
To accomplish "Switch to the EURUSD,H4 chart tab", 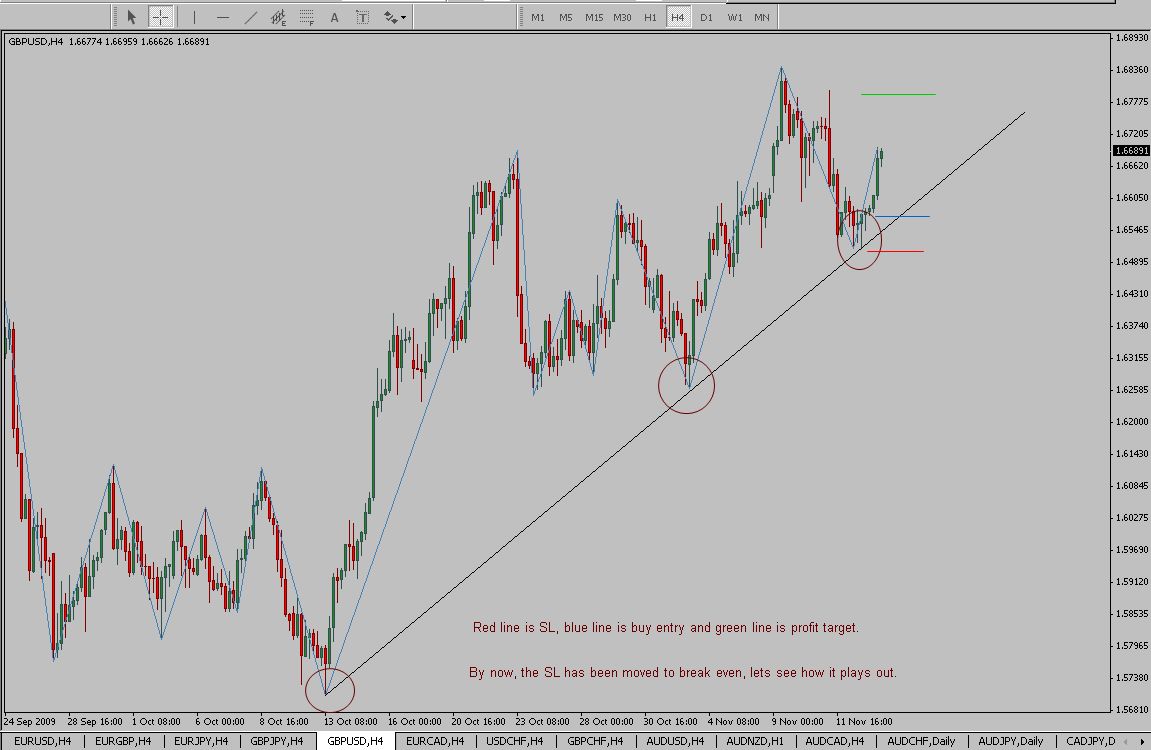I will tap(42, 741).
